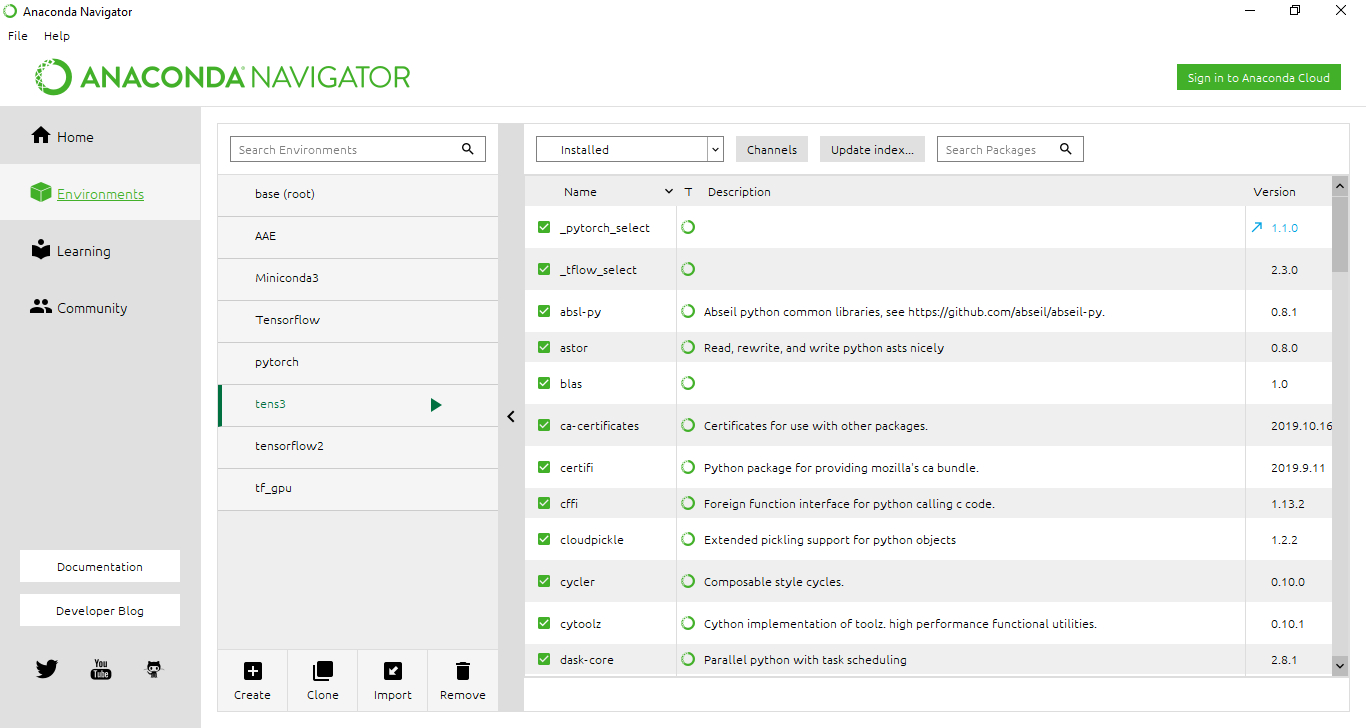This screenshot has height=728, width=1366.
Task: Go to the Community tab
Action: click(x=100, y=307)
